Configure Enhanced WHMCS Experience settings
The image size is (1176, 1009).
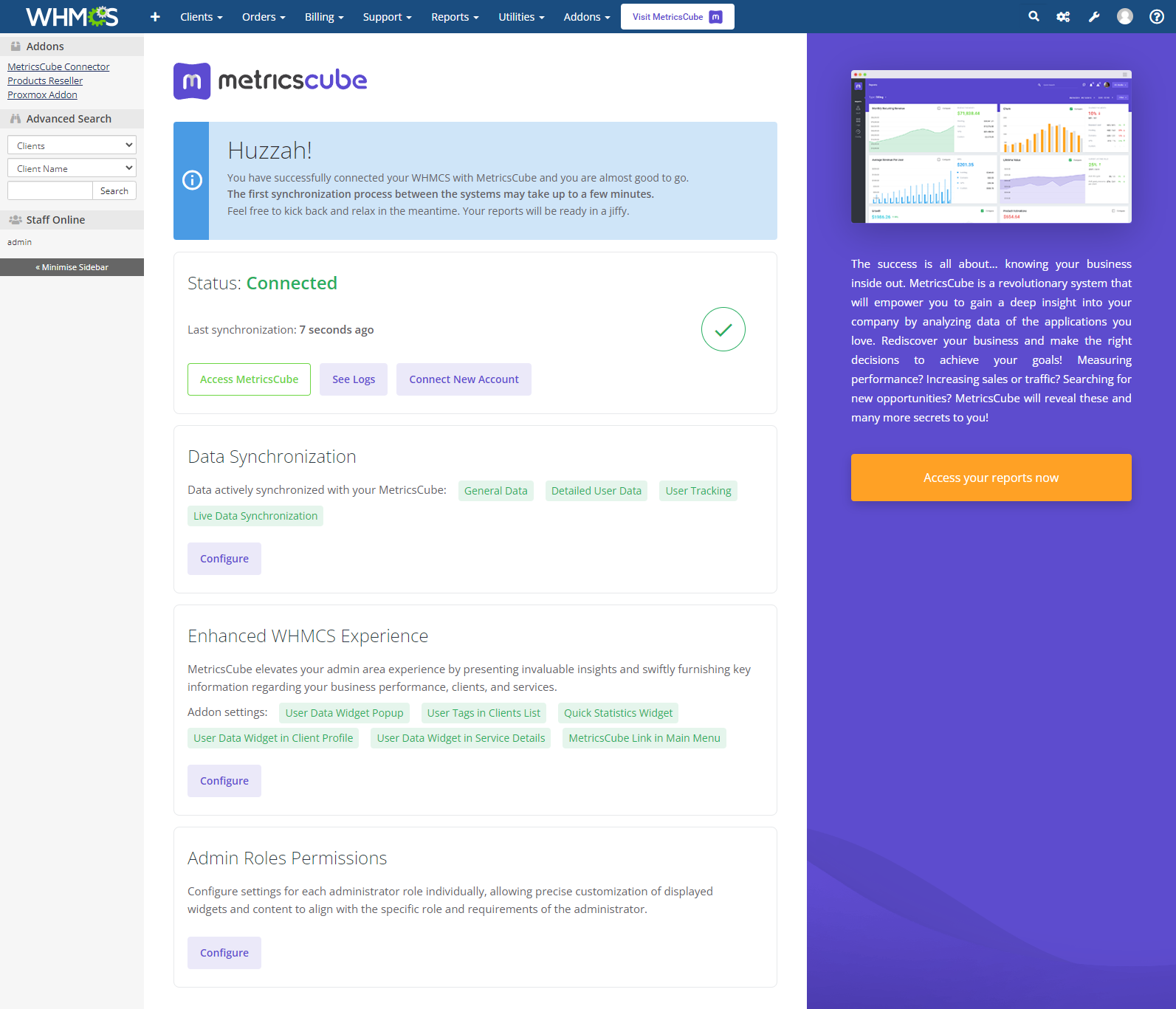click(224, 781)
